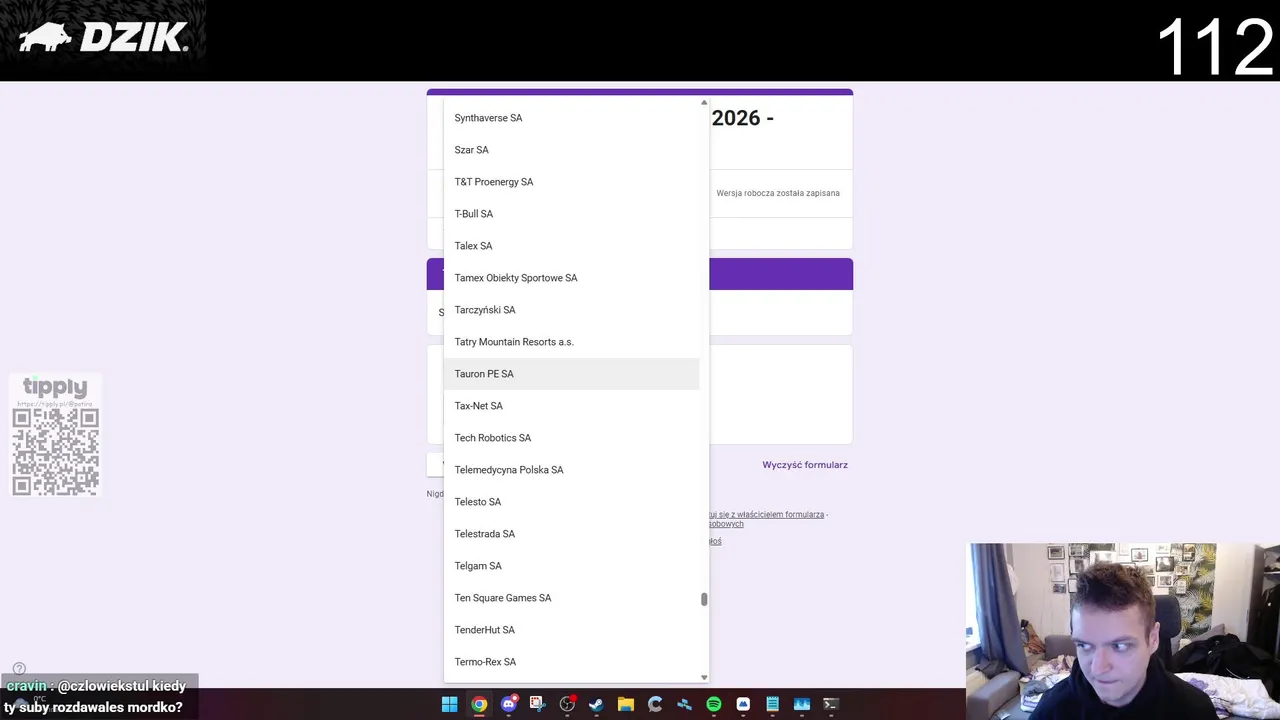This screenshot has width=1280, height=720.
Task: Select Tauron PE SA option
Action: pos(571,374)
